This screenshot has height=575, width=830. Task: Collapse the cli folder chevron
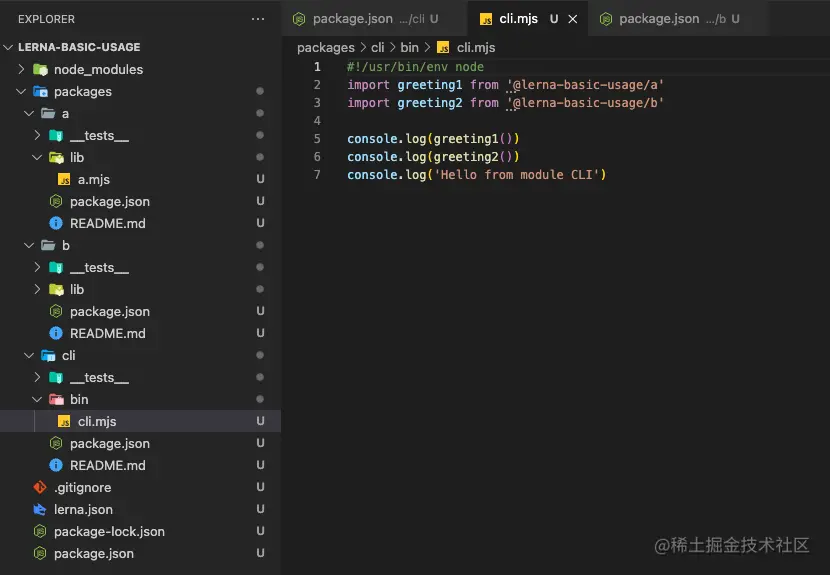(x=29, y=355)
